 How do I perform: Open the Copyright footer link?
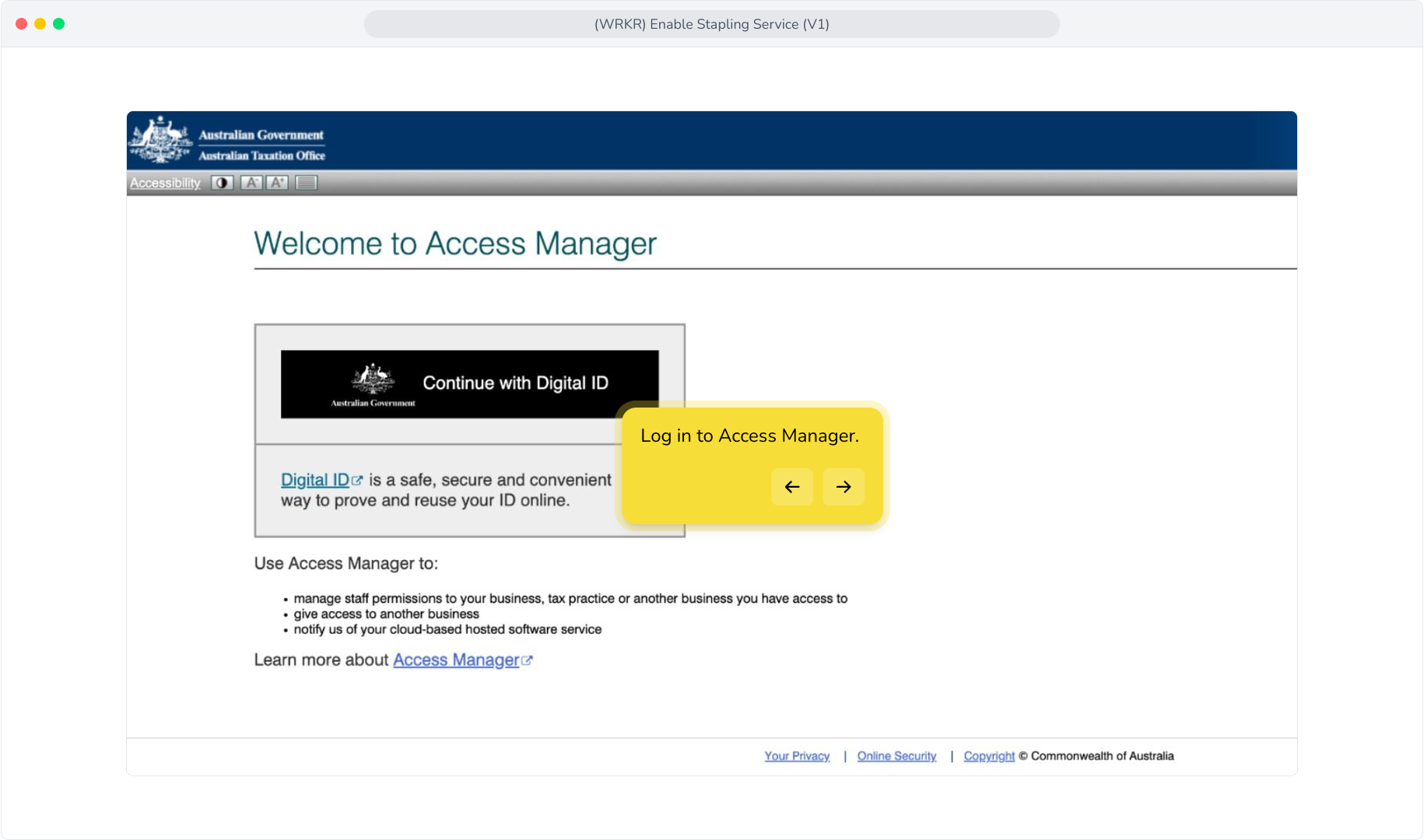coord(989,756)
